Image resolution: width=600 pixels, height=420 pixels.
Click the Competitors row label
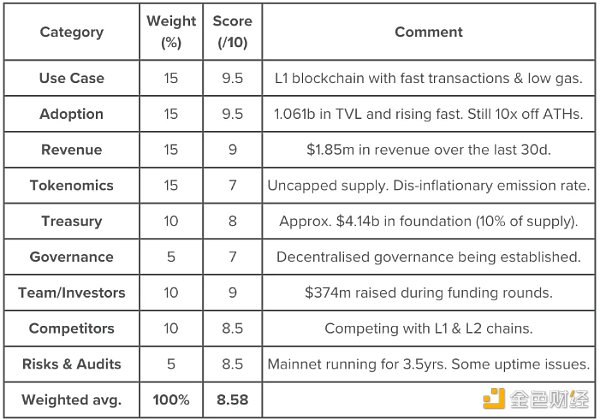coord(72,328)
